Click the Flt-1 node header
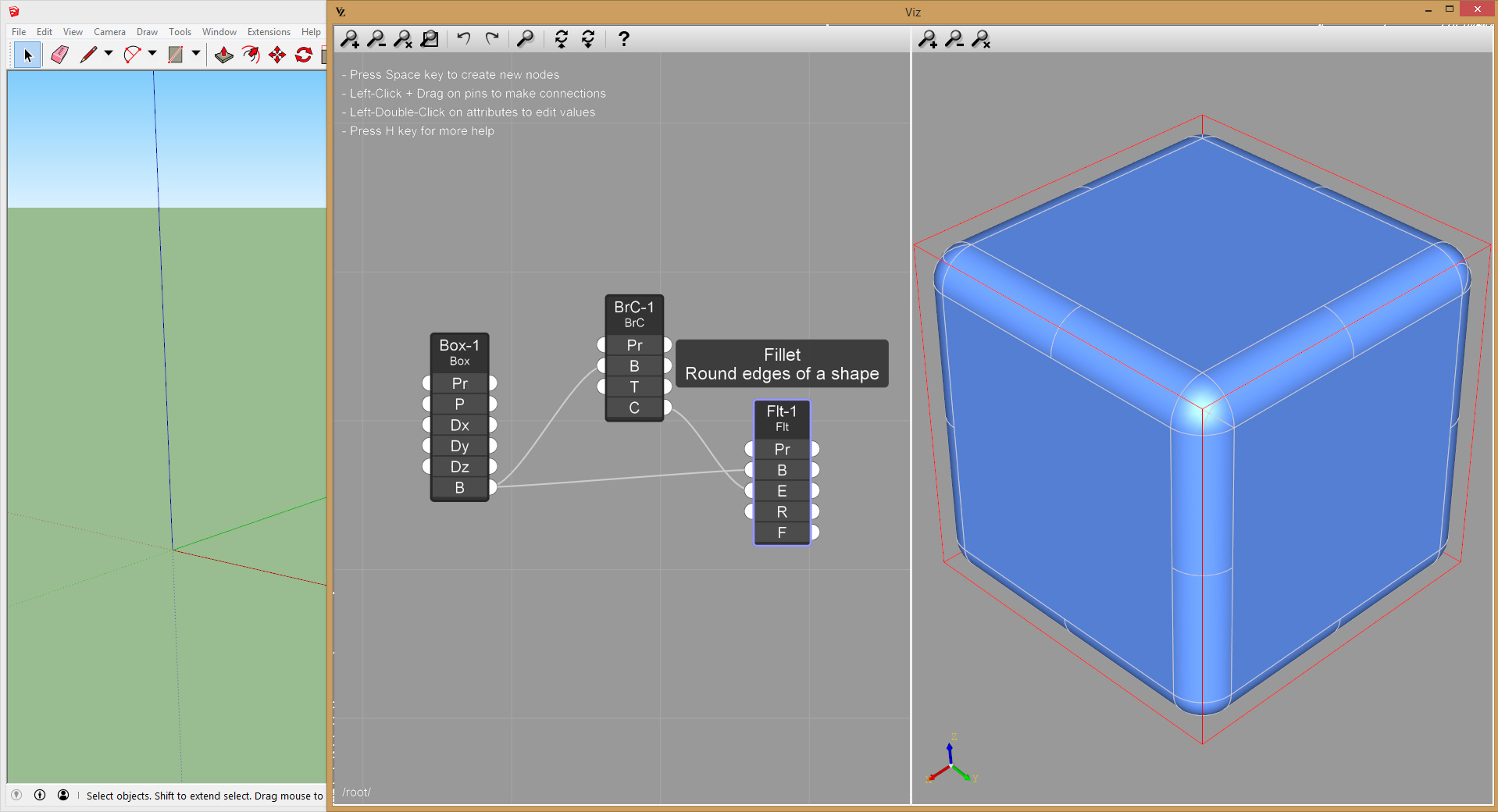The height and width of the screenshot is (812, 1498). (782, 418)
